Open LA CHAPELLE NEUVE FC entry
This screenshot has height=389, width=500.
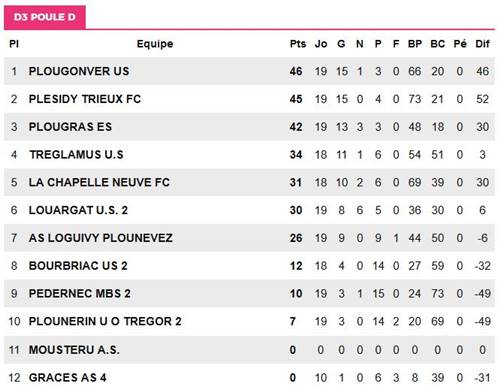click(99, 182)
